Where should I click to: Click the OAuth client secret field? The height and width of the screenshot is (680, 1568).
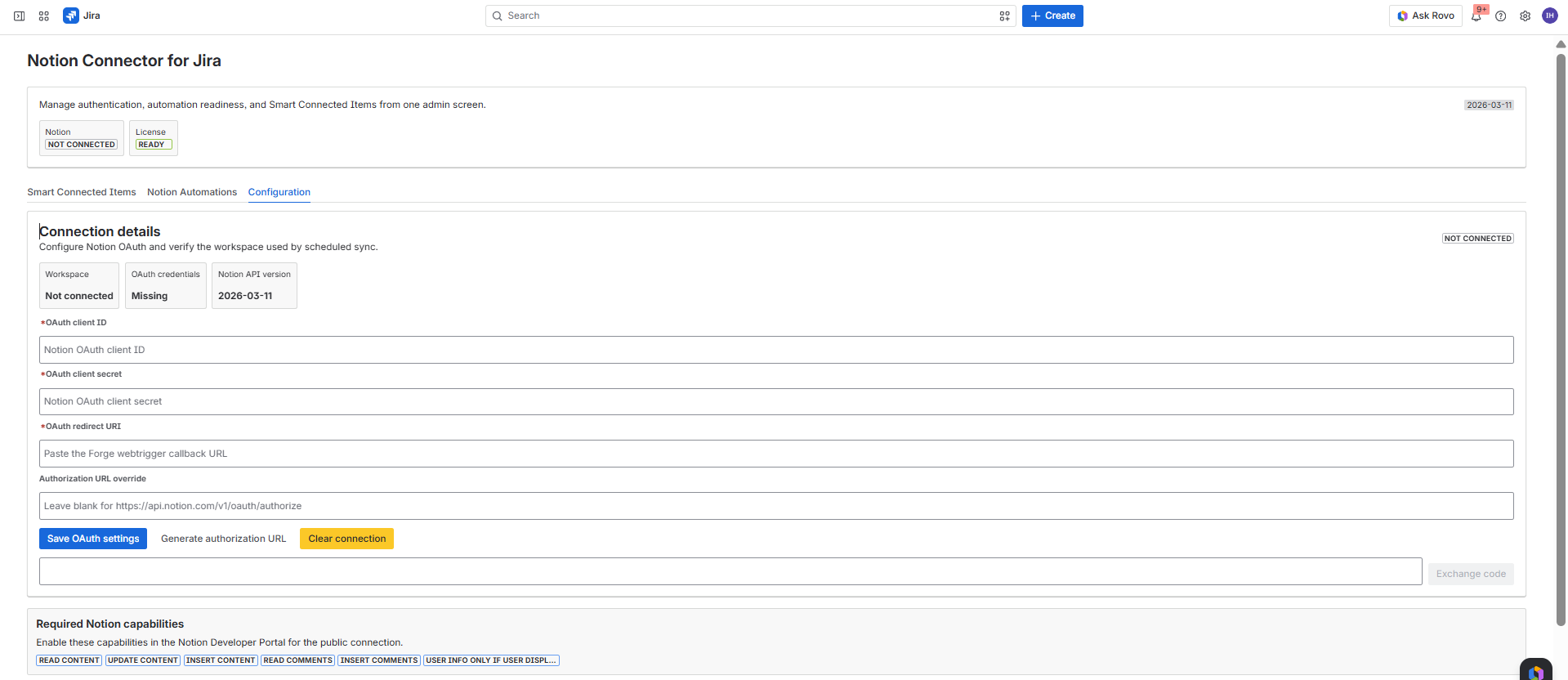pyautogui.click(x=776, y=401)
